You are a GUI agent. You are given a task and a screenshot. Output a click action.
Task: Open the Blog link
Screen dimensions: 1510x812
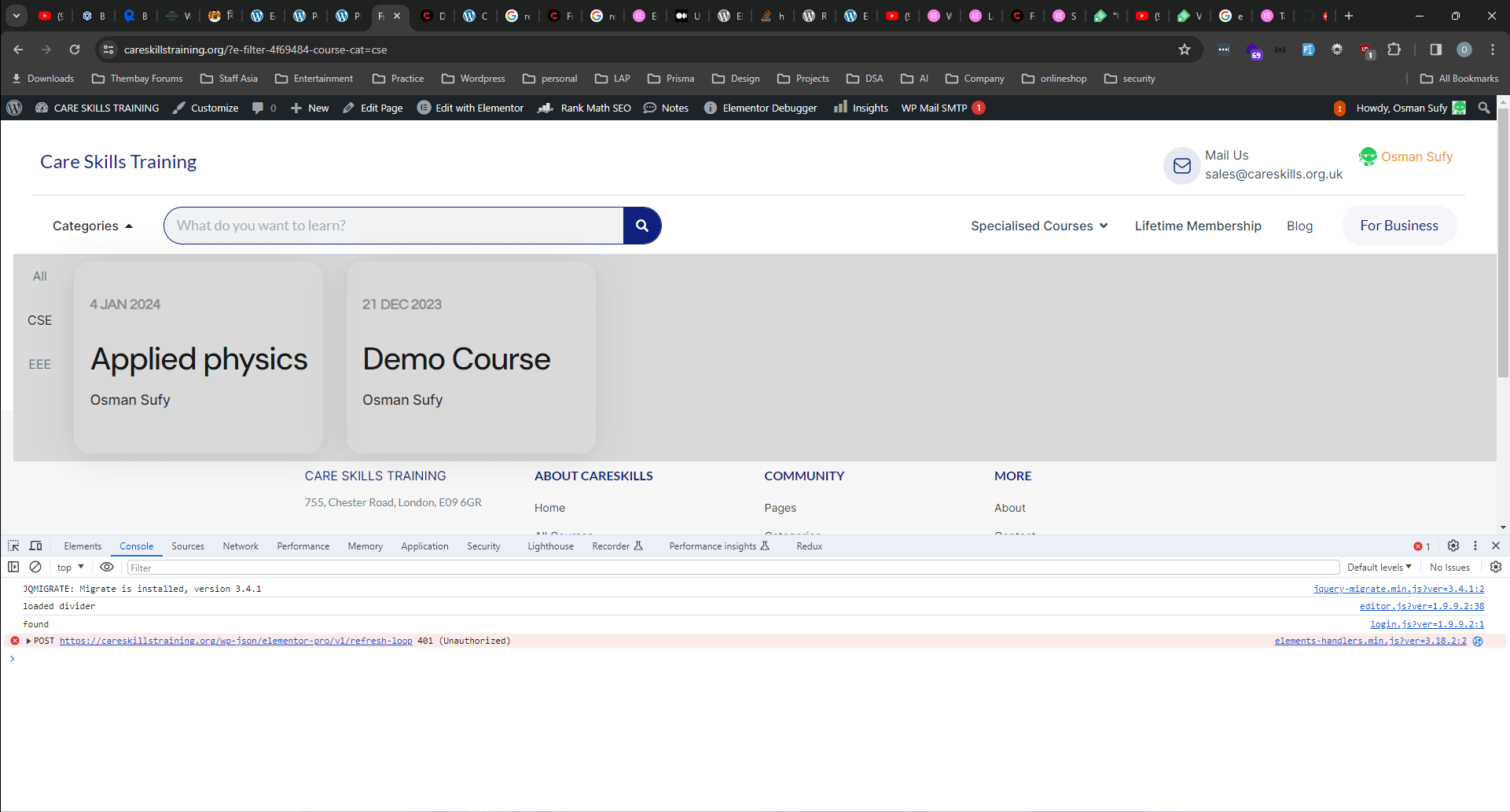pyautogui.click(x=1299, y=226)
